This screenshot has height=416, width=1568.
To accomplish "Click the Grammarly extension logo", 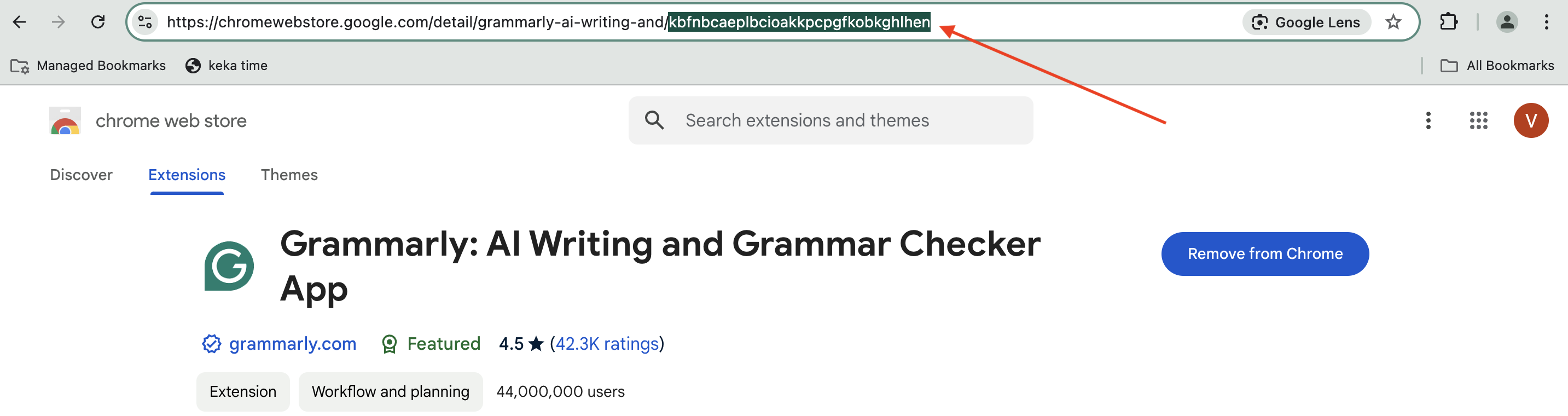I will click(x=229, y=266).
